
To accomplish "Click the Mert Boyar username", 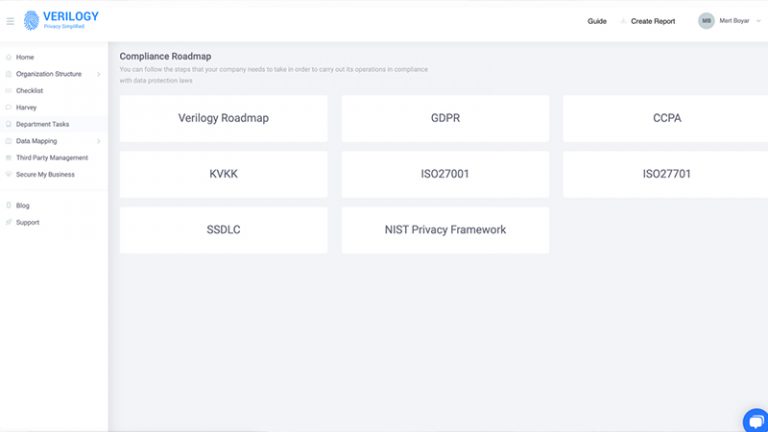I will (734, 21).
